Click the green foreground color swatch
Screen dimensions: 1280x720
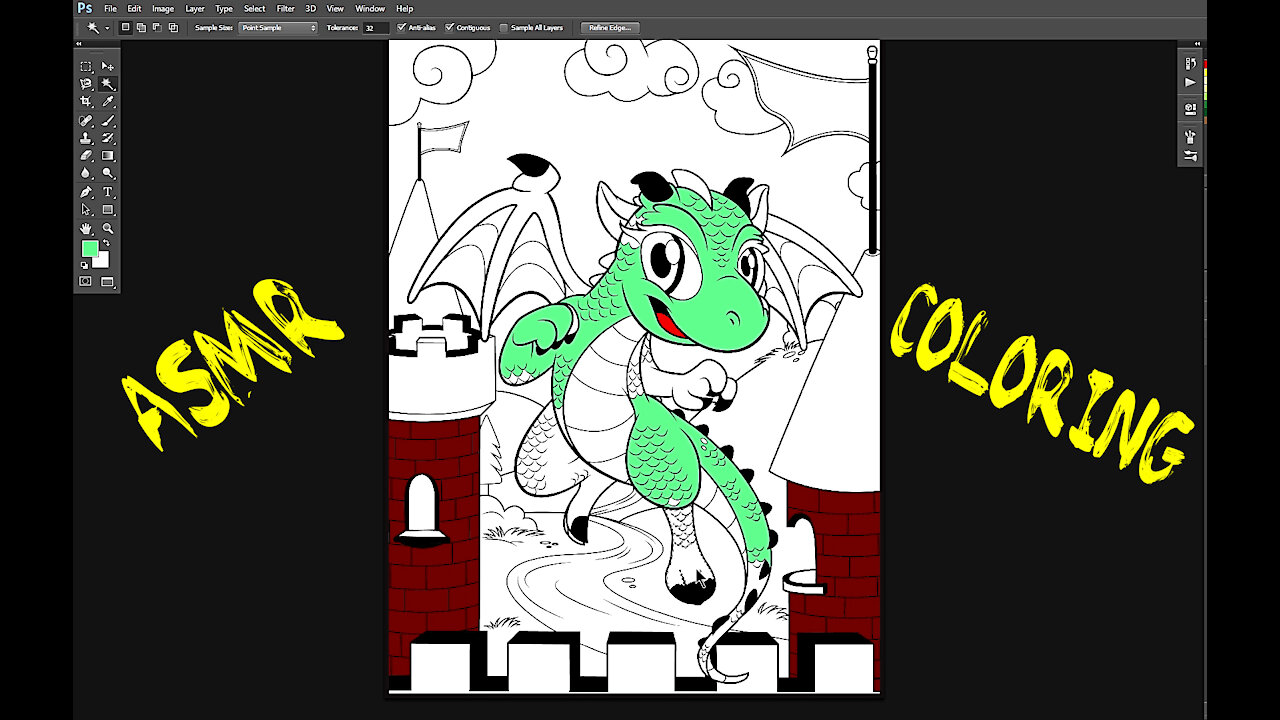coord(89,248)
